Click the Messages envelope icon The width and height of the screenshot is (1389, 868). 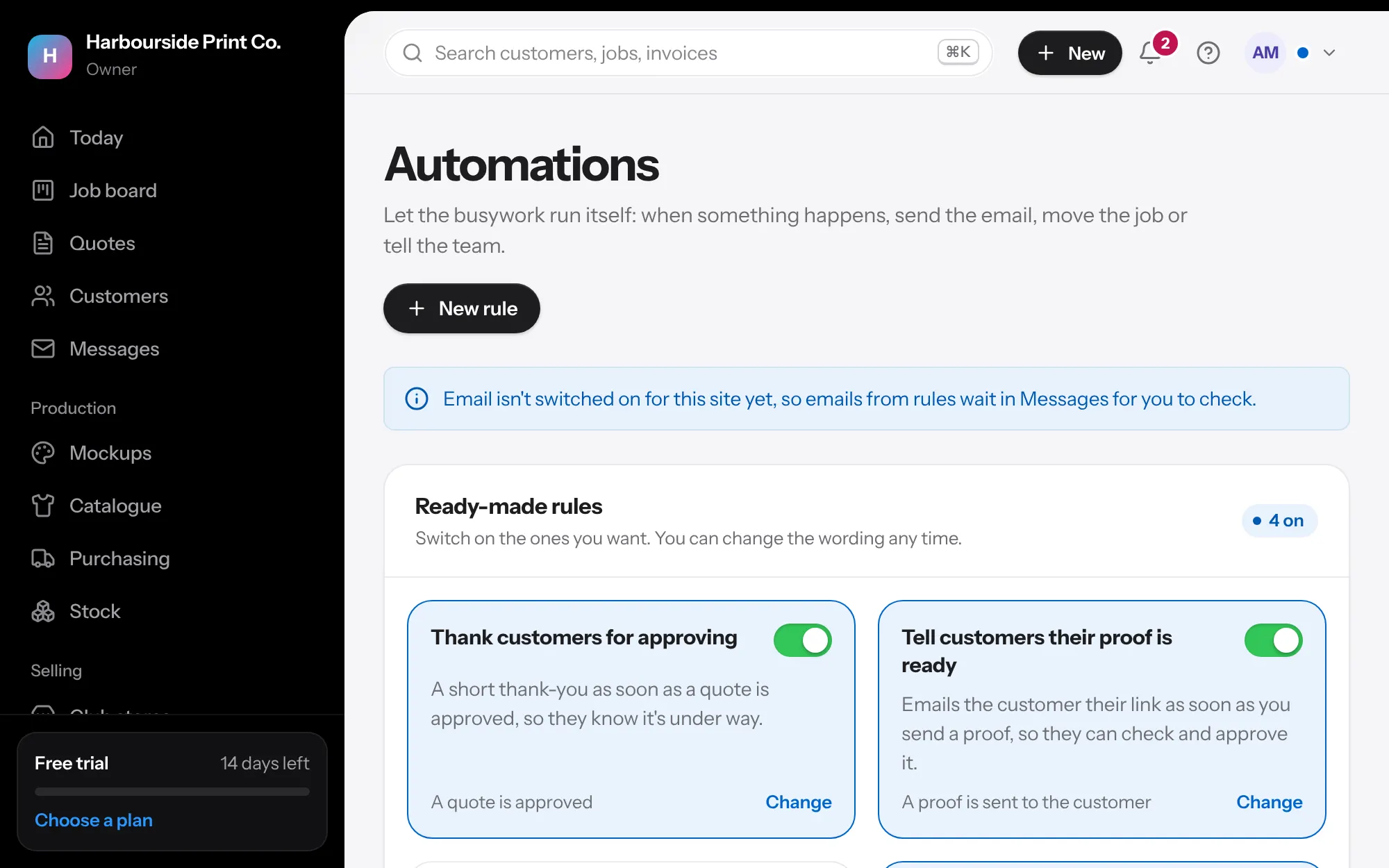[43, 349]
